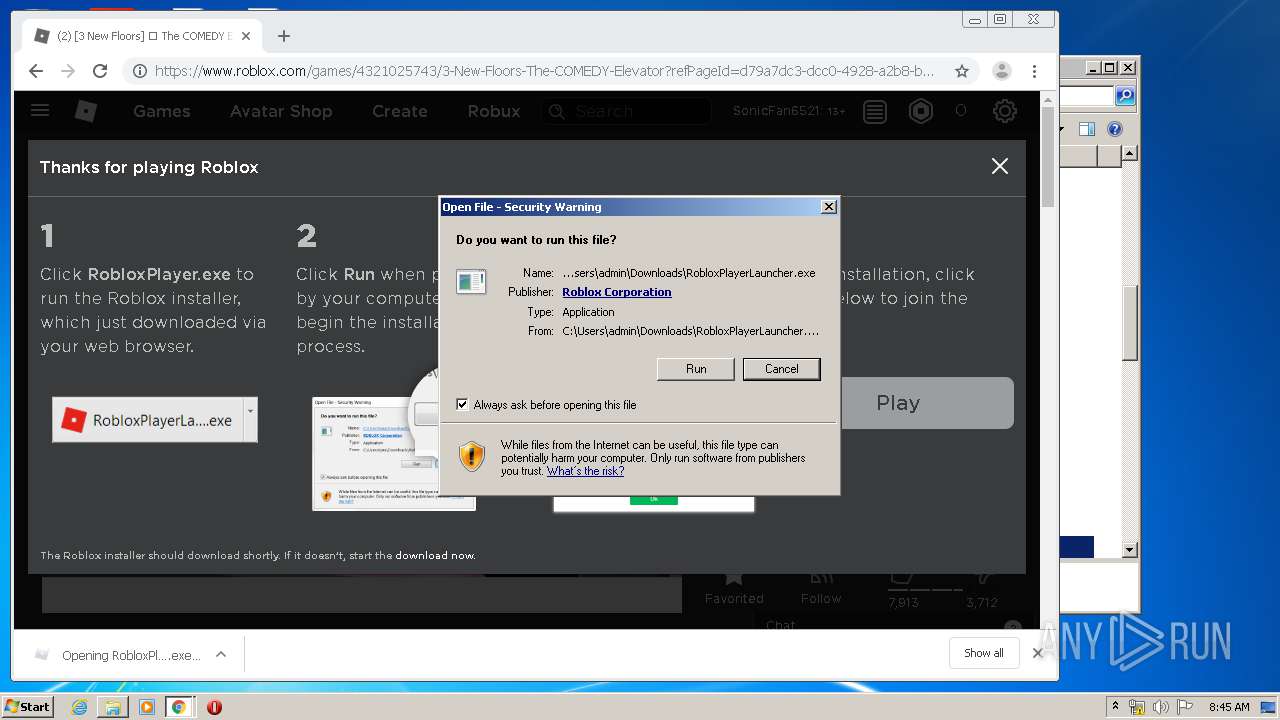The height and width of the screenshot is (720, 1280).
Task: Open SonicFan6521 profile link
Action: [x=776, y=111]
